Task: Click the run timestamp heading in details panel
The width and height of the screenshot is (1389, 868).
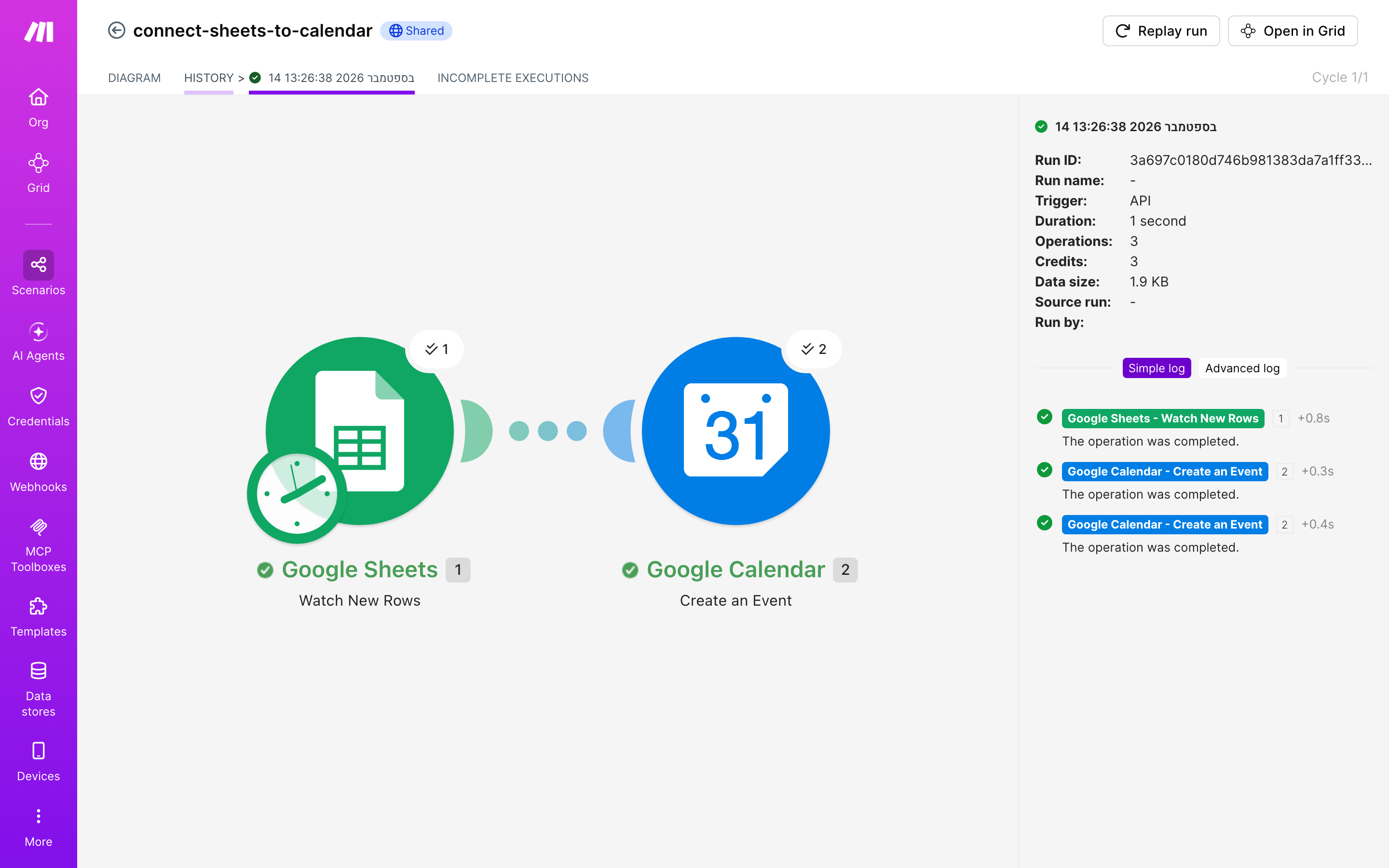Action: click(x=1135, y=126)
